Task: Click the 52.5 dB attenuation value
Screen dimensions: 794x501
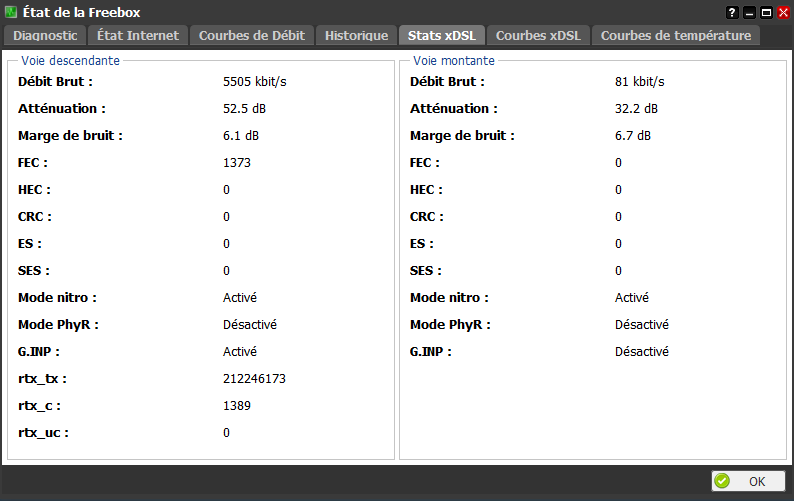Action: coord(244,108)
